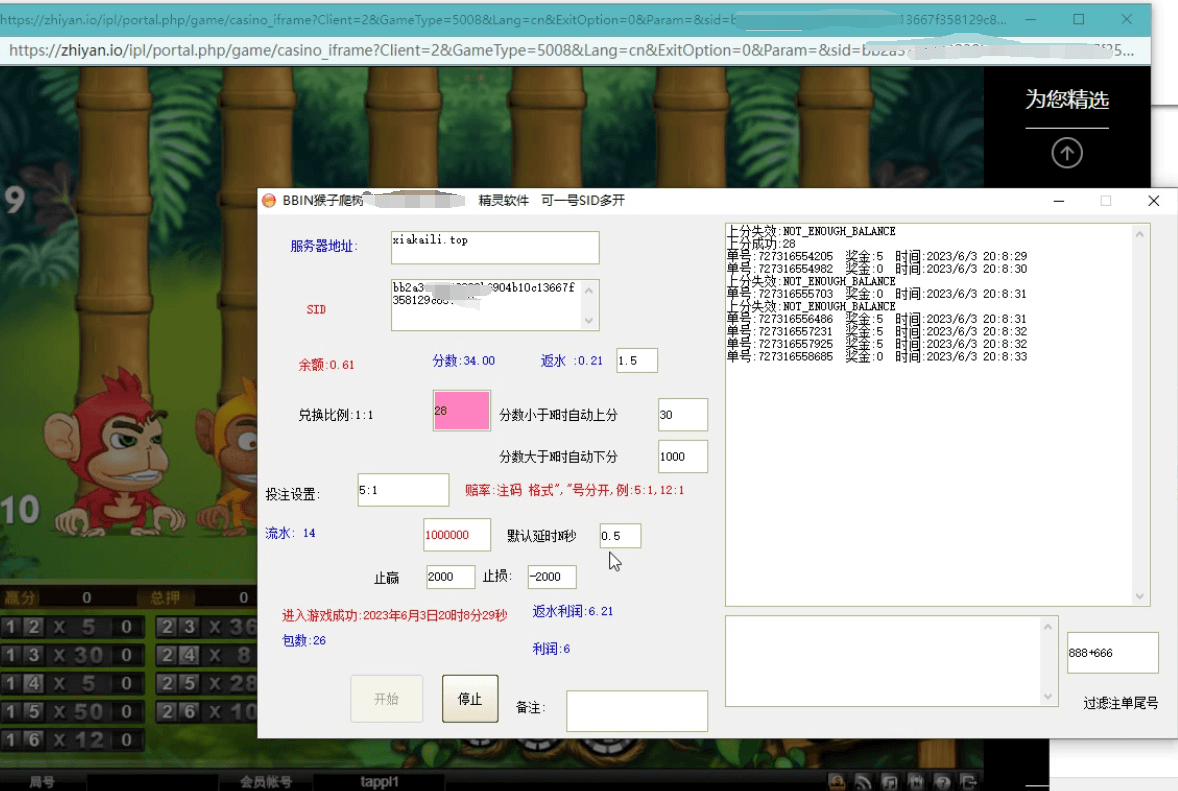The width and height of the screenshot is (1178, 791).
Task: Click inside the SID text box
Action: pos(495,305)
